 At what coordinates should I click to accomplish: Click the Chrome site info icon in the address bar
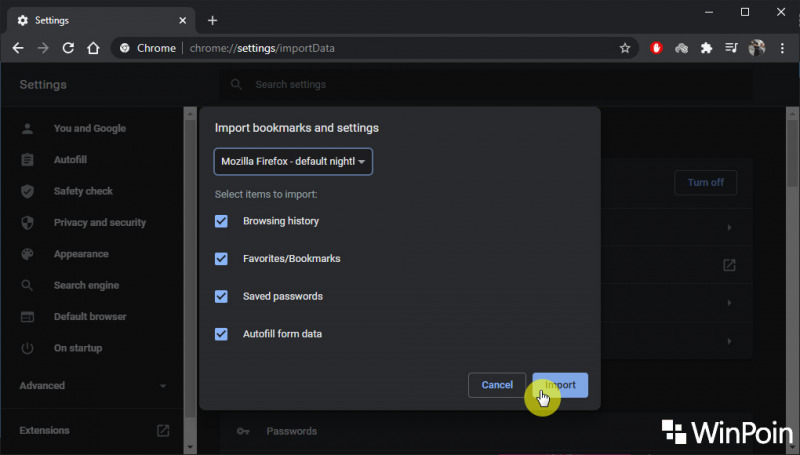pyautogui.click(x=124, y=48)
